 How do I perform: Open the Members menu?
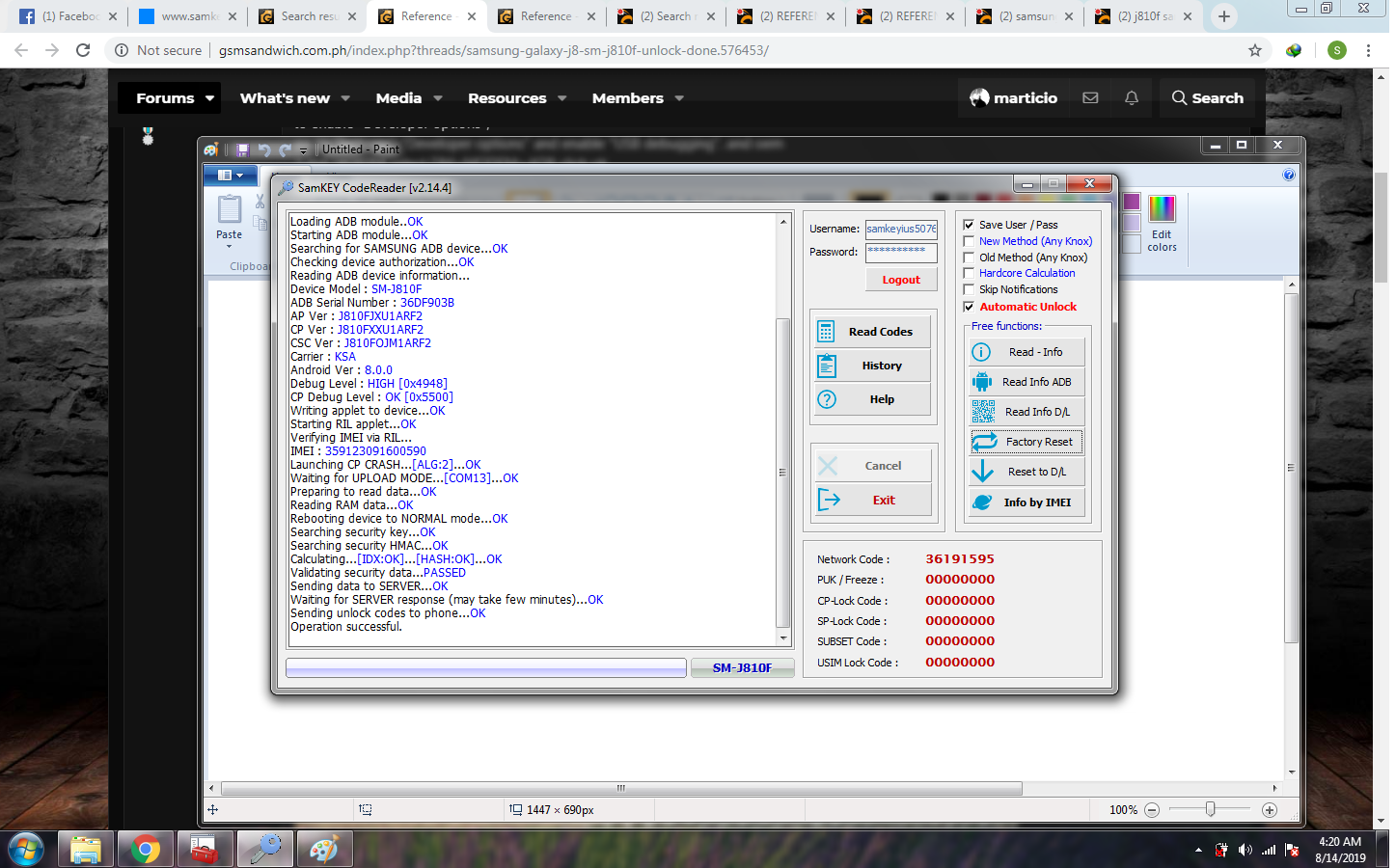click(628, 98)
